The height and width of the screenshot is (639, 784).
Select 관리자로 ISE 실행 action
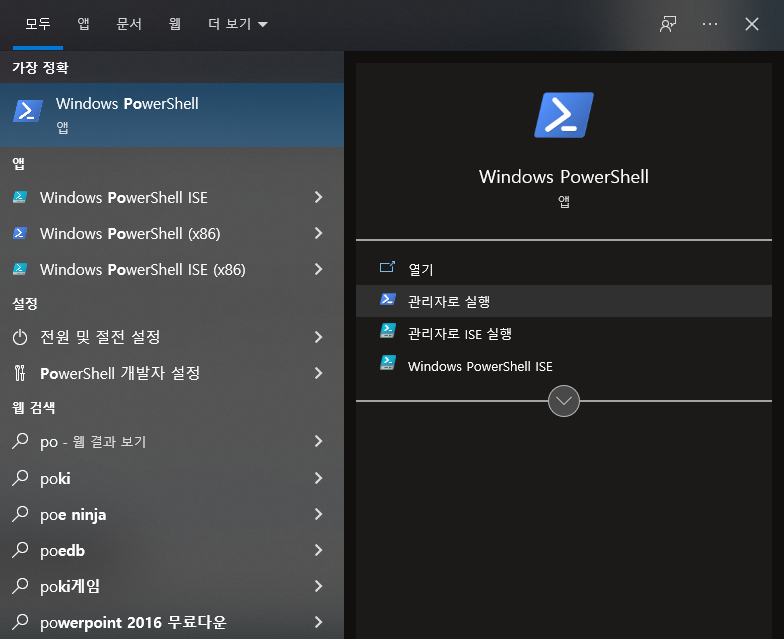[564, 334]
